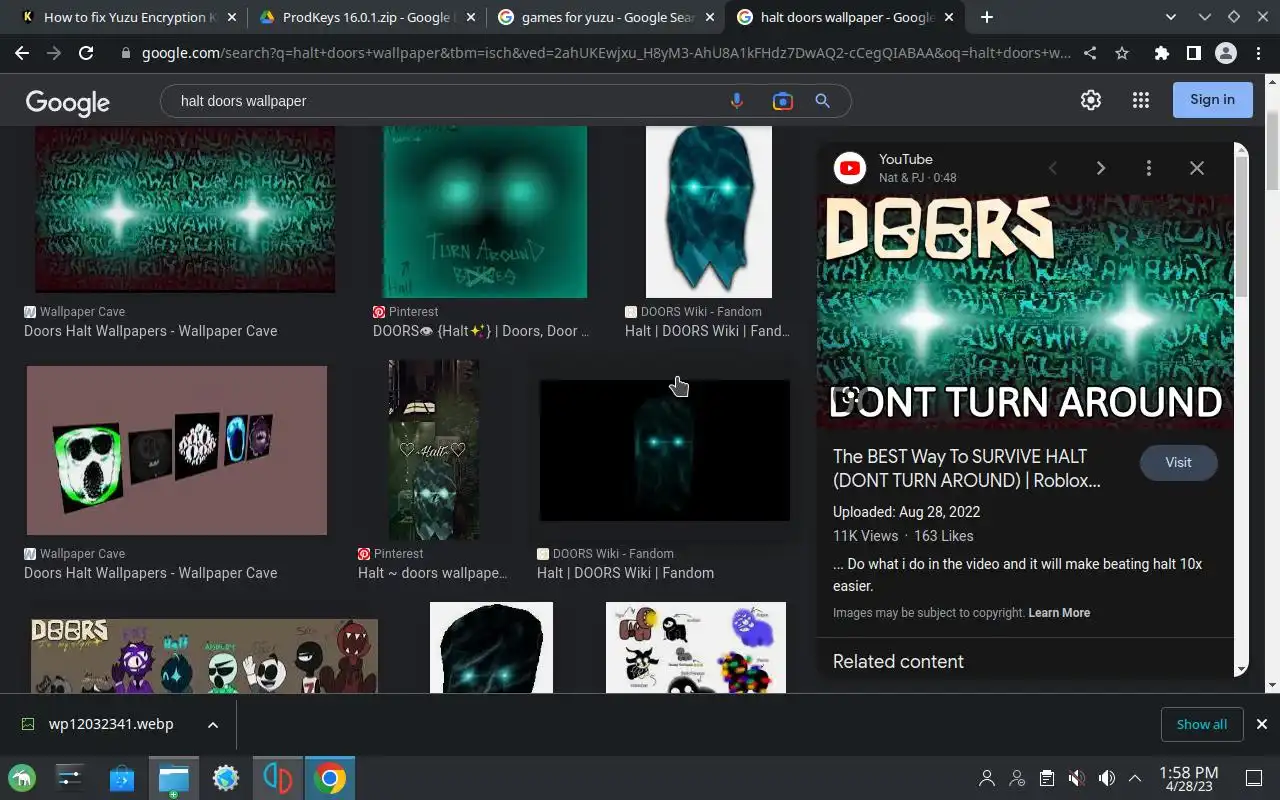This screenshot has width=1280, height=800.
Task: Reload the page with refresh icon
Action: coord(86,54)
